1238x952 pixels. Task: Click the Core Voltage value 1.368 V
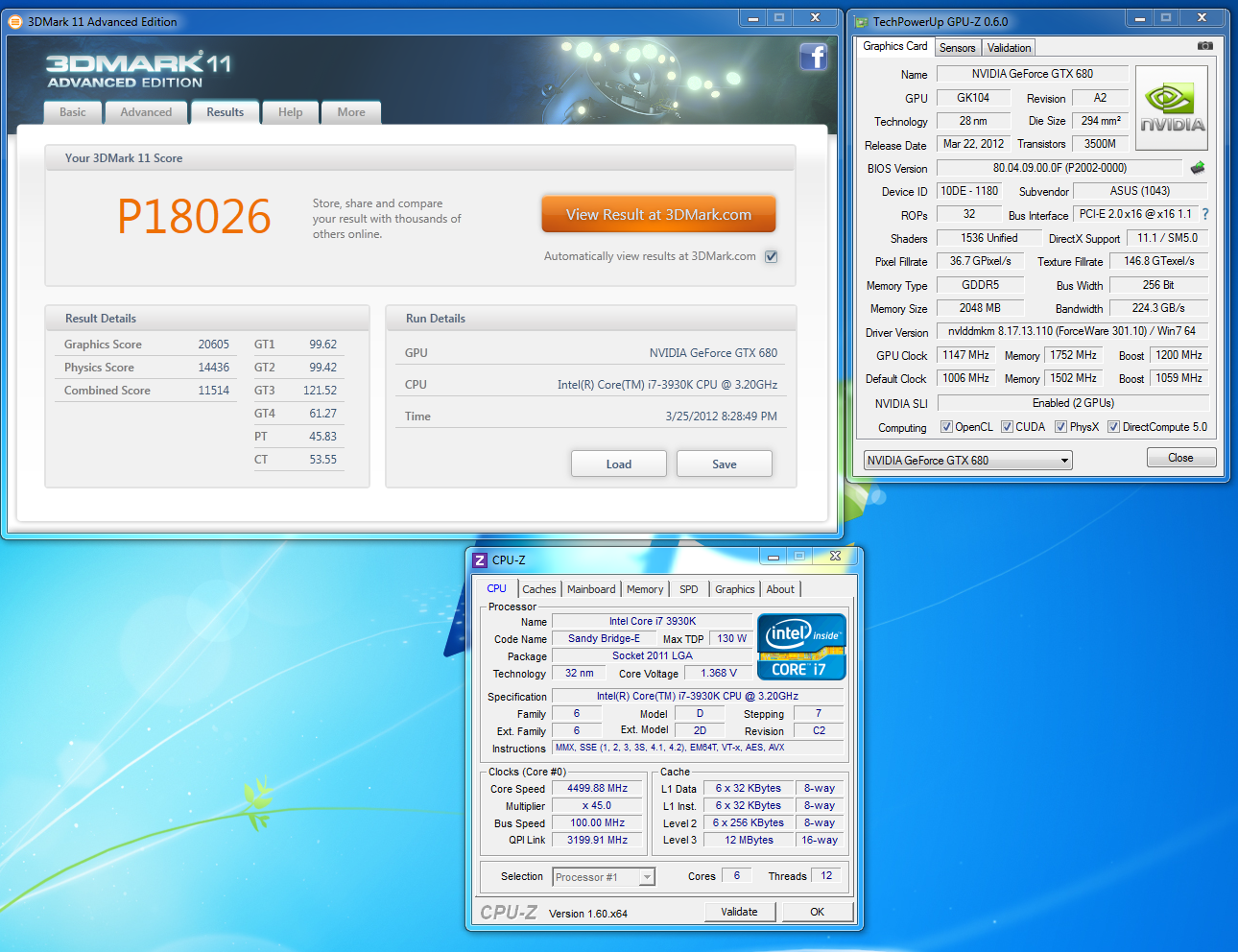pyautogui.click(x=719, y=674)
